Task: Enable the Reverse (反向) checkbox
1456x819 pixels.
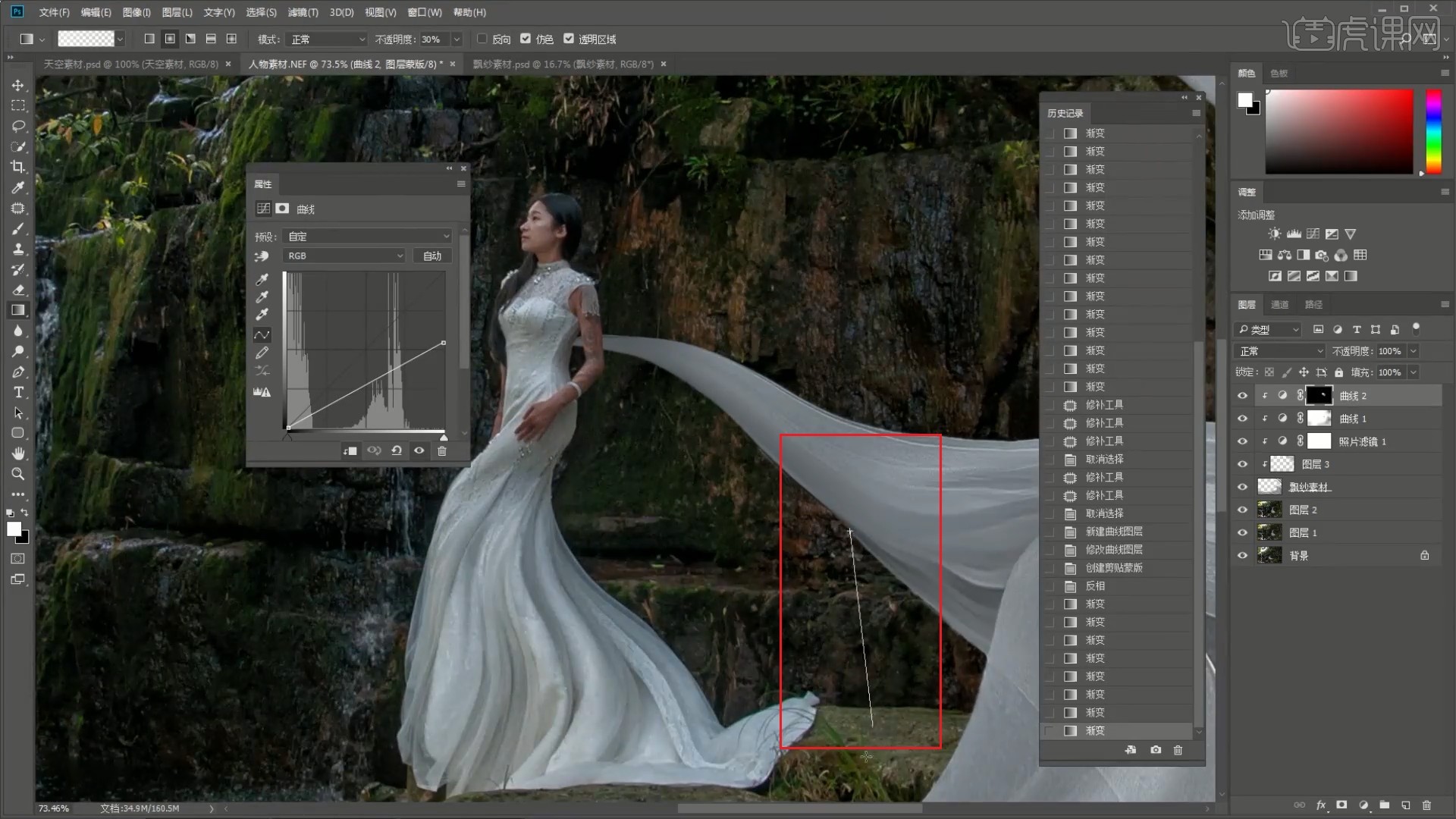Action: [482, 39]
